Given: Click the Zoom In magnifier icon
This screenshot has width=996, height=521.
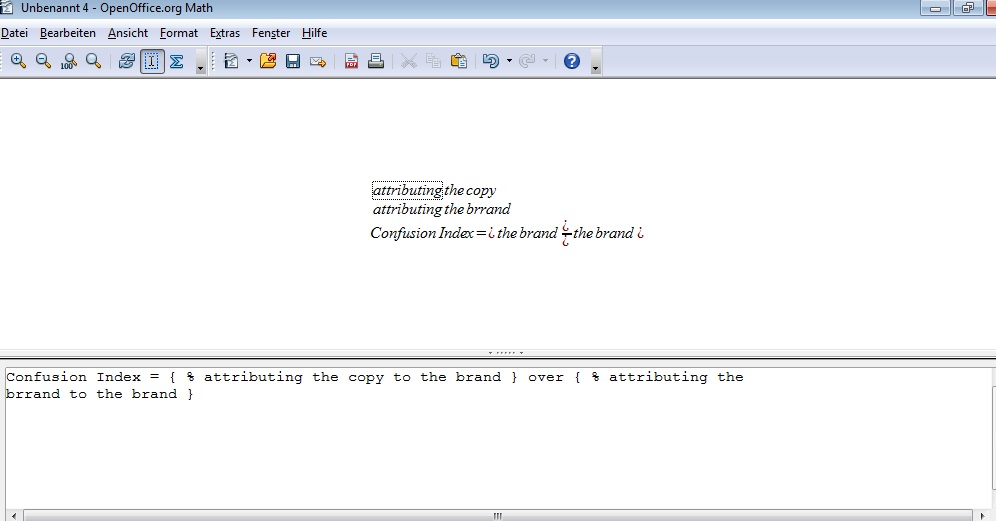Looking at the screenshot, I should (18, 61).
